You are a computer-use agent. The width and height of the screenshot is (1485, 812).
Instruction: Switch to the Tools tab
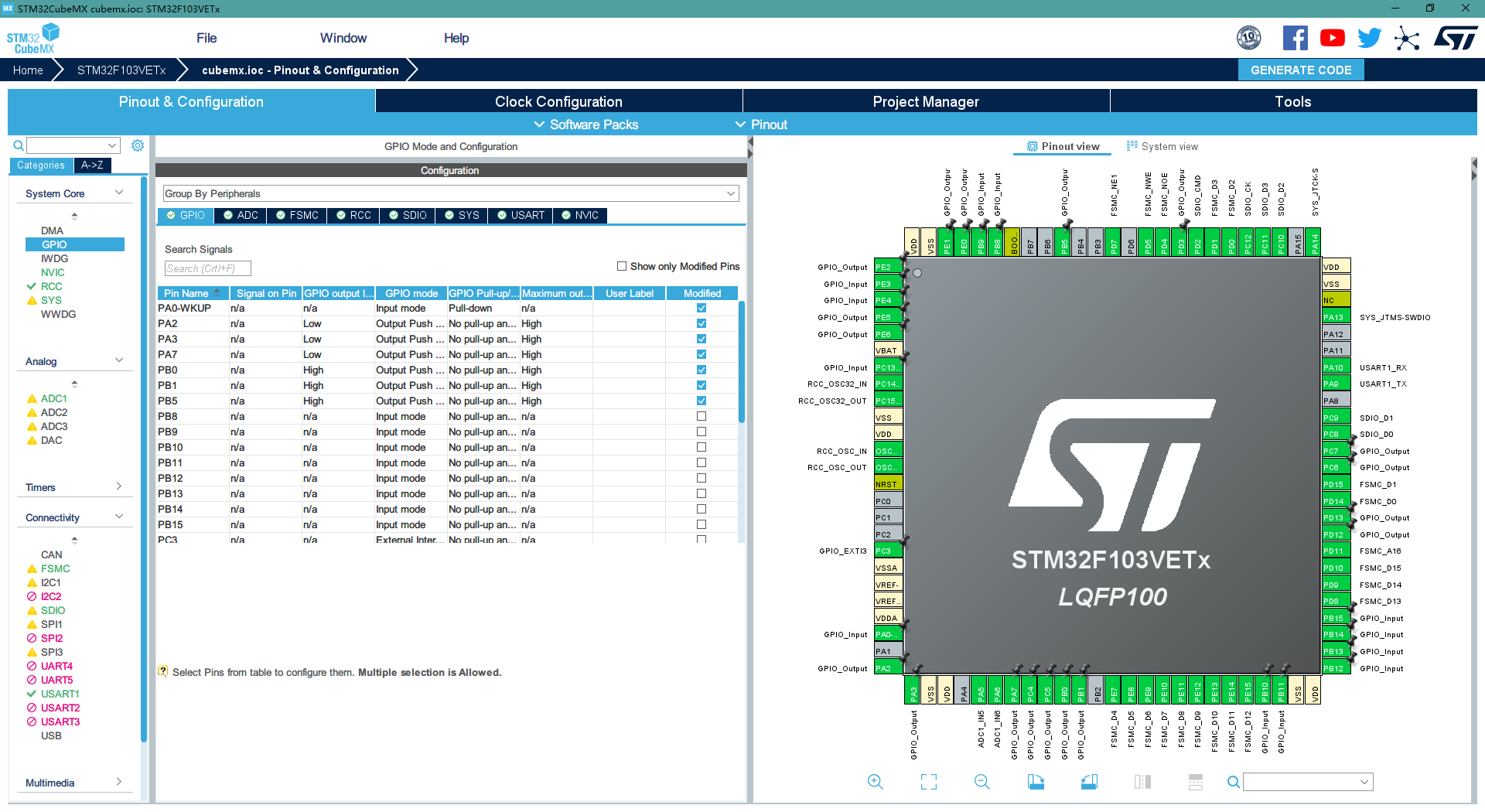pos(1293,101)
